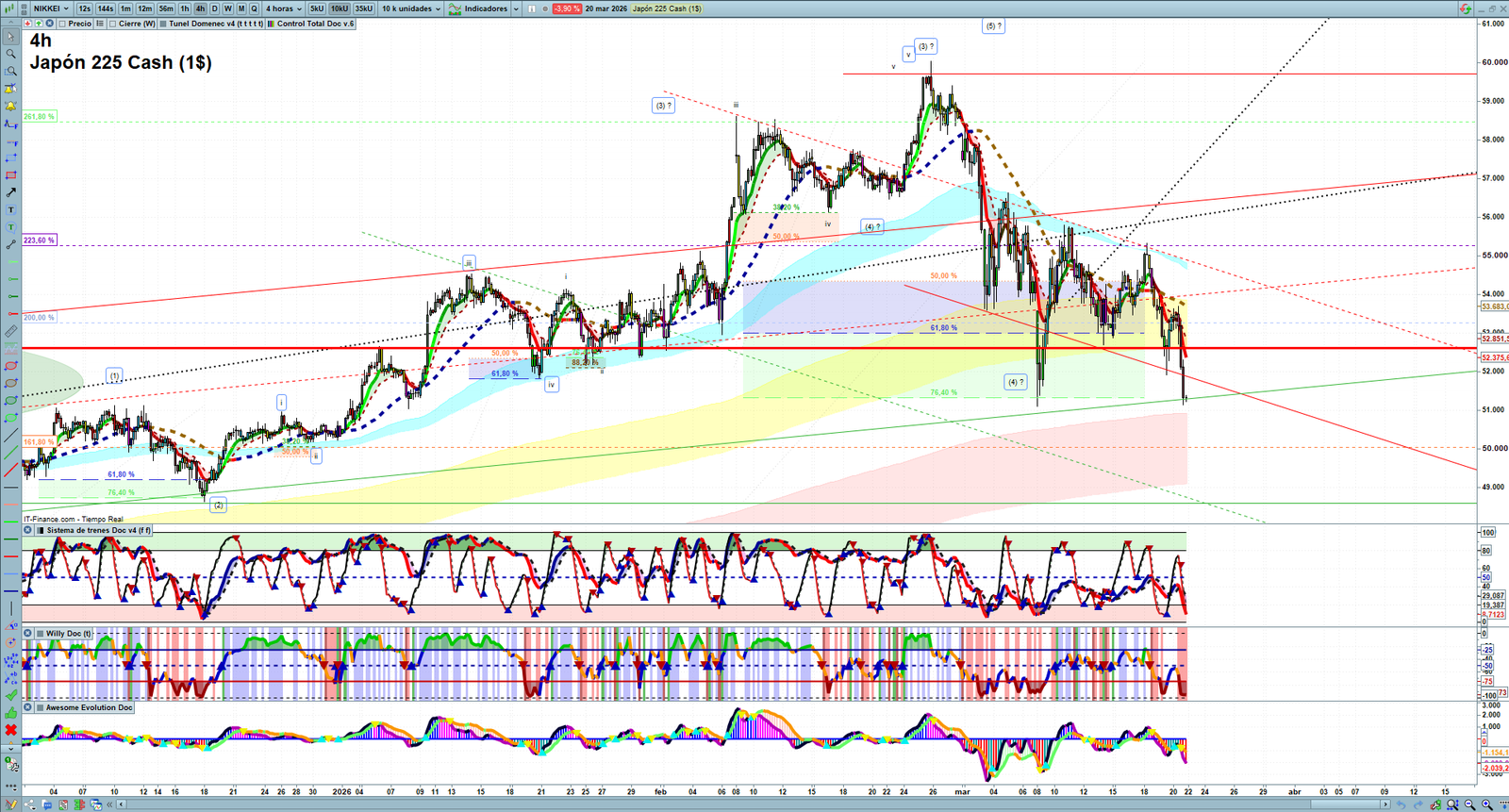Click the blue X circle next to Precio
The height and width of the screenshot is (812, 1509).
tap(49, 24)
